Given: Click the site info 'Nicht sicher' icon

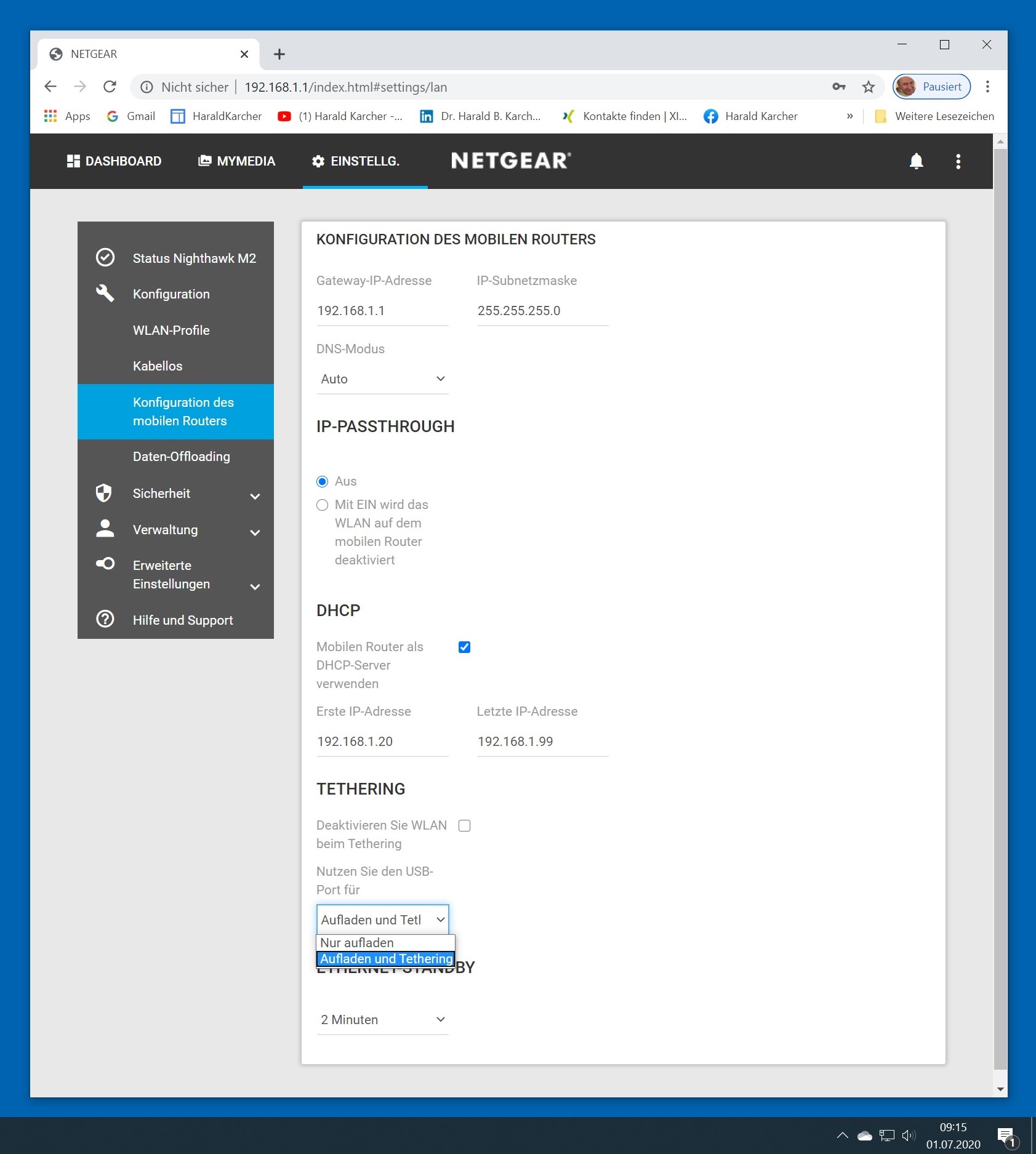Looking at the screenshot, I should click(x=147, y=87).
